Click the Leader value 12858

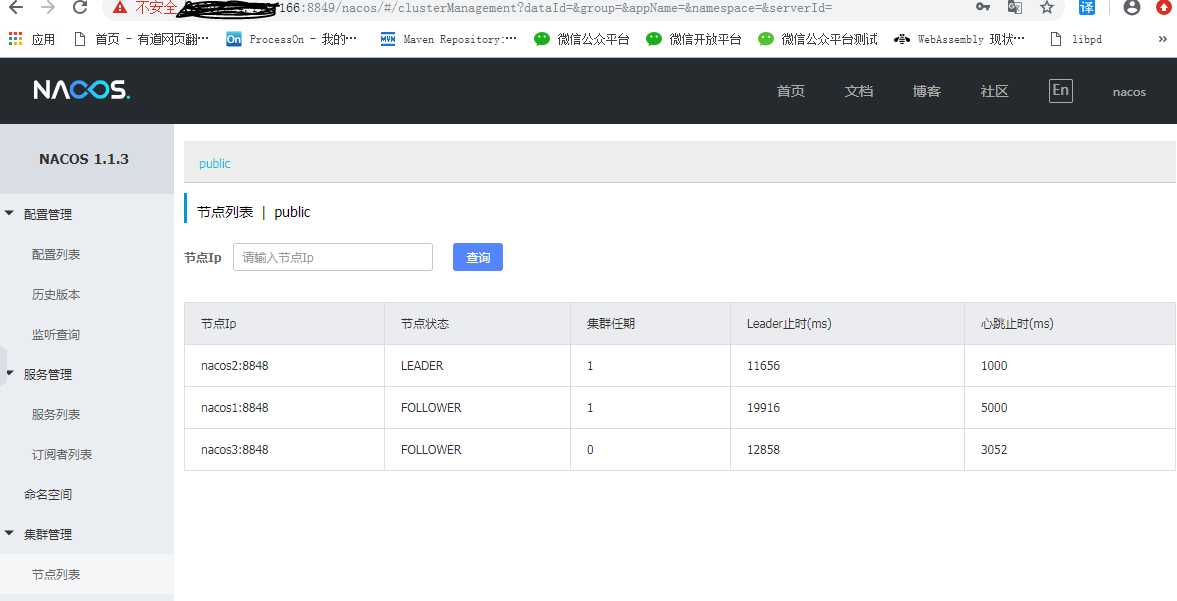coord(763,450)
